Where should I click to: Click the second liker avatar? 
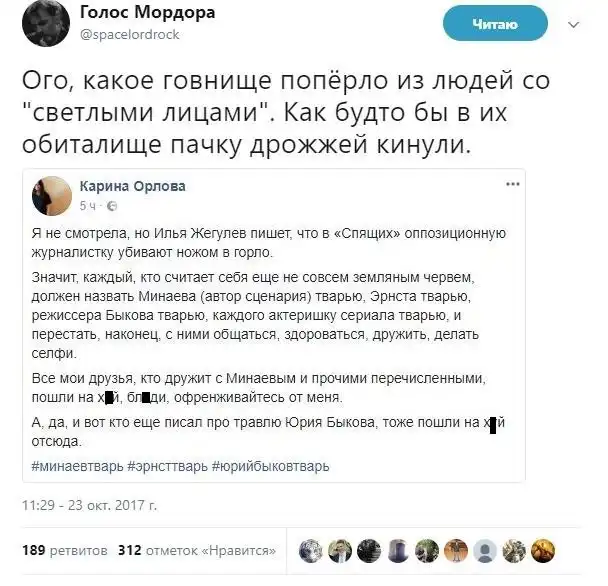[x=340, y=551]
